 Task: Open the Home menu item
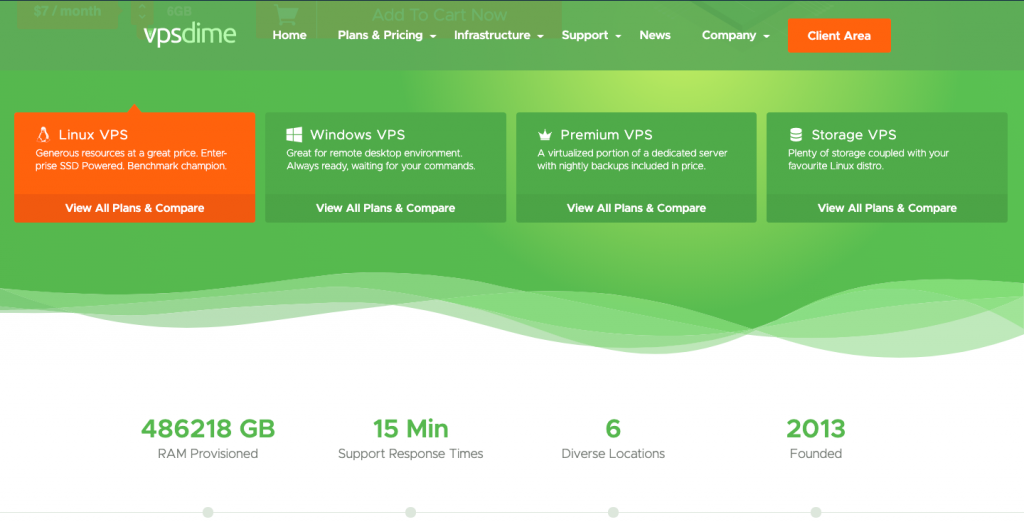pyautogui.click(x=289, y=35)
